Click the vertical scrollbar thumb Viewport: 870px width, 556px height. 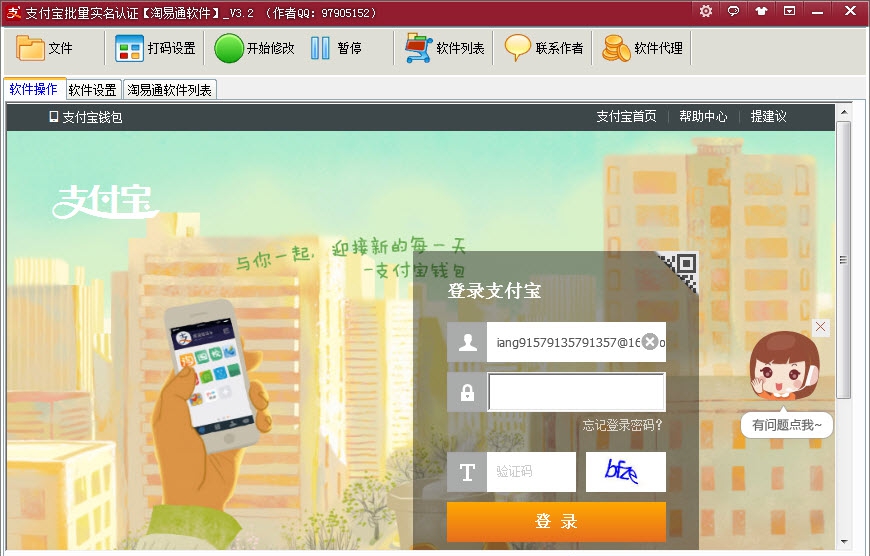click(x=844, y=260)
